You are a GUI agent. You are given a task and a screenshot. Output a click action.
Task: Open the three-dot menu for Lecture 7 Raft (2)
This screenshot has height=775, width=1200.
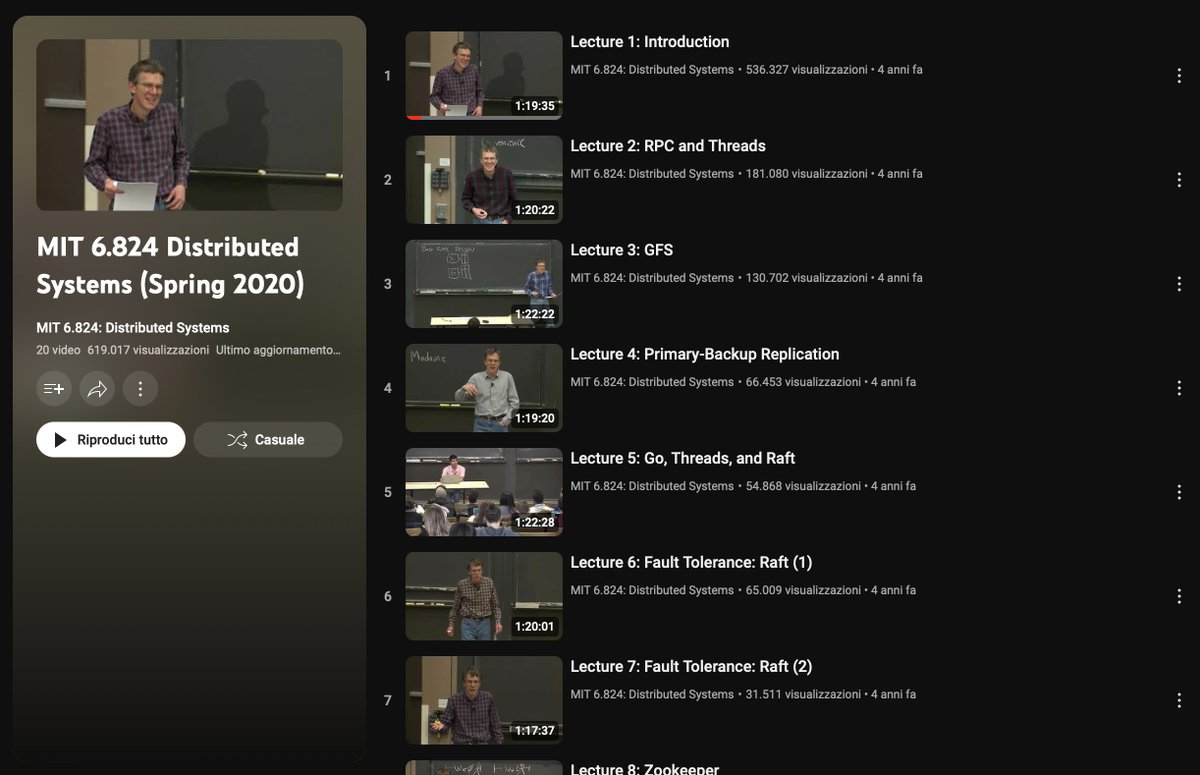(1180, 700)
